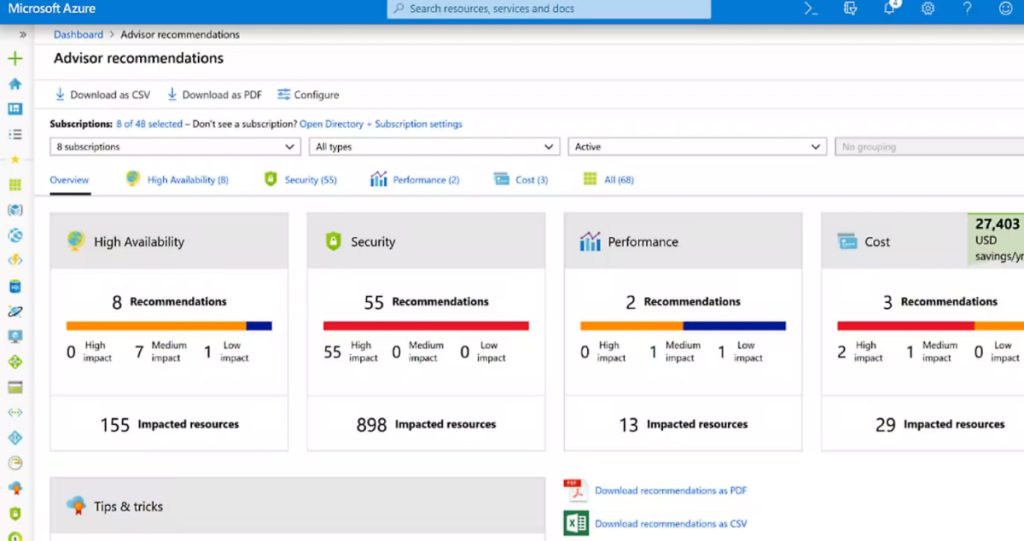The height and width of the screenshot is (541, 1024).
Task: Click the Feedback smiley icon
Action: point(1006,8)
